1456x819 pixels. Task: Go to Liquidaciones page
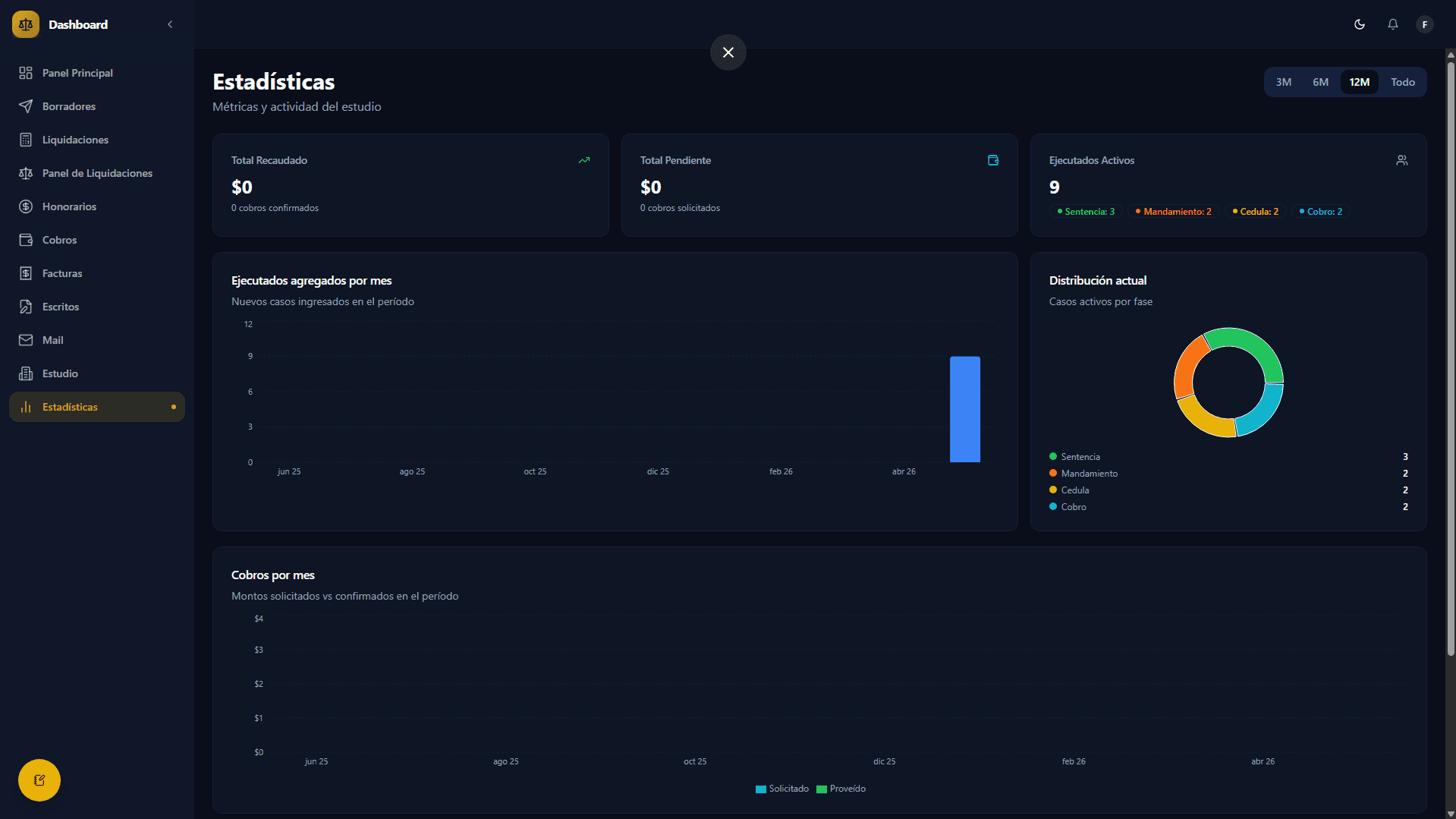point(97,140)
